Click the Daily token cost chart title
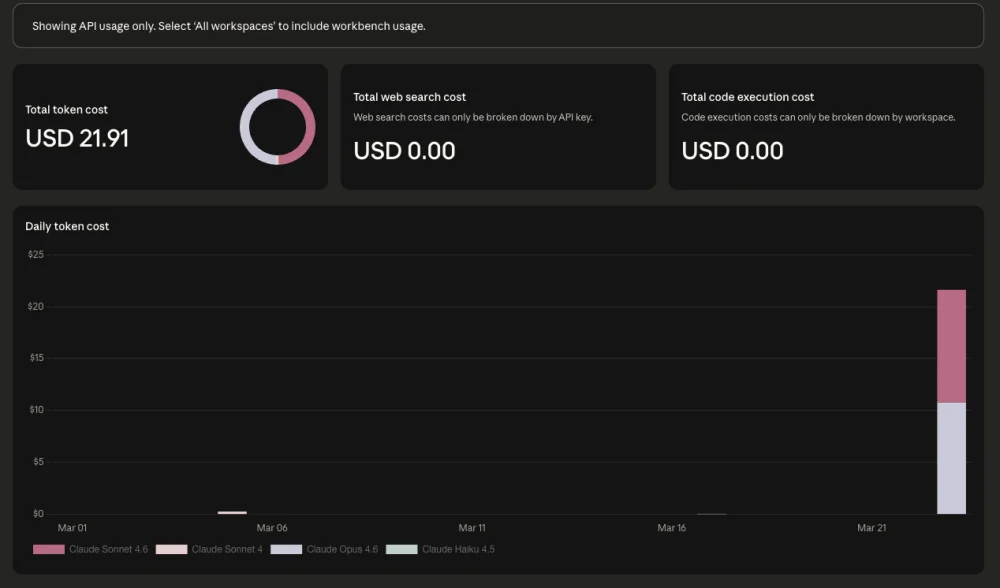The height and width of the screenshot is (588, 1000). tap(67, 226)
